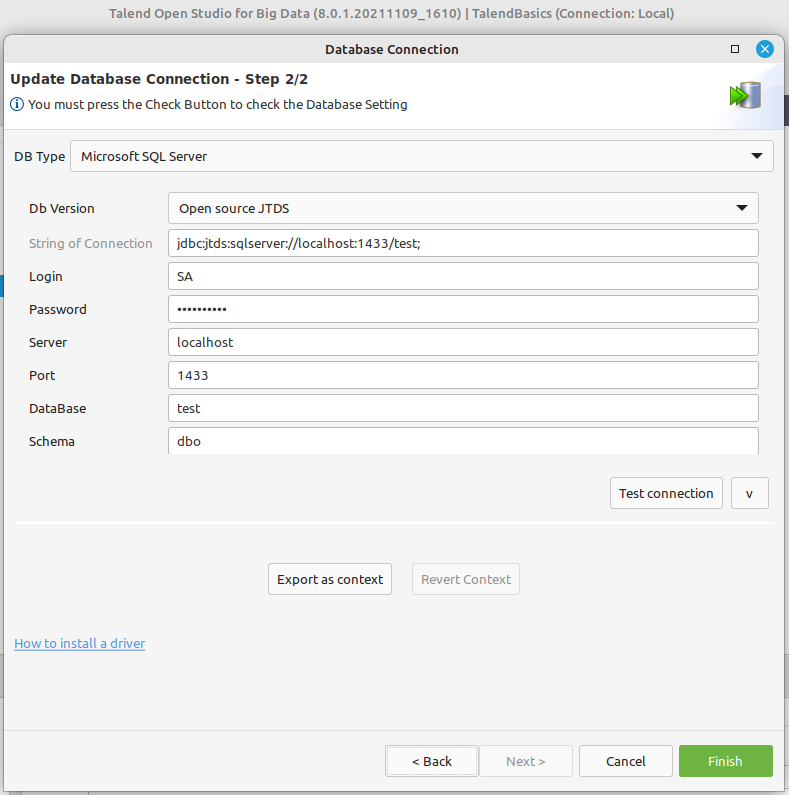Screen dimensions: 789x795
Task: Expand the Db Version combo box
Action: tap(463, 208)
